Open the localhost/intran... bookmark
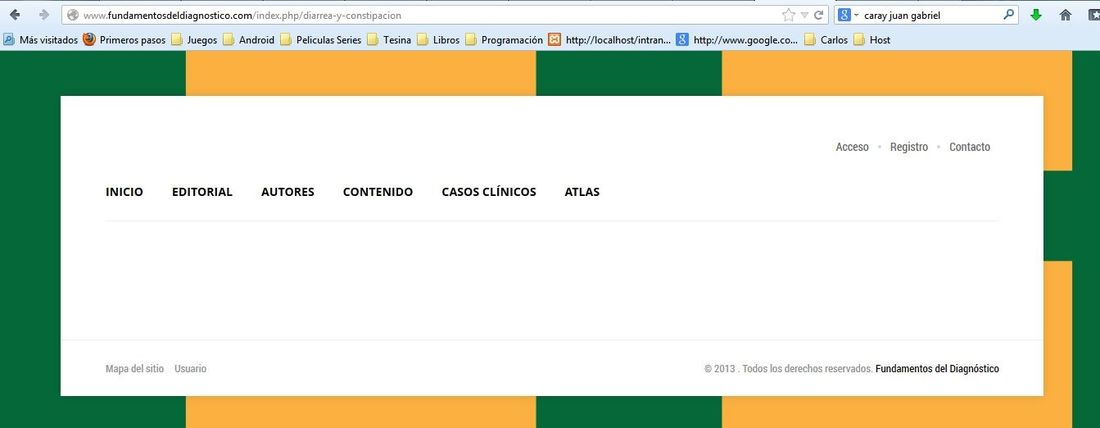This screenshot has height=428, width=1100. click(610, 40)
